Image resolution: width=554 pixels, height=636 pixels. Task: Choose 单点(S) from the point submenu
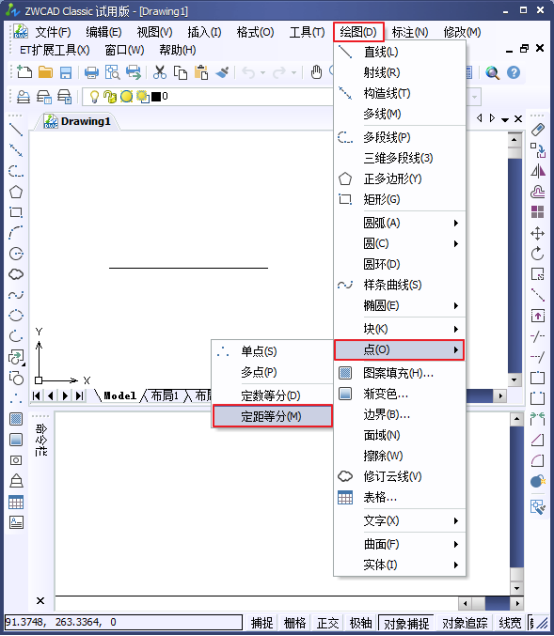coord(273,351)
